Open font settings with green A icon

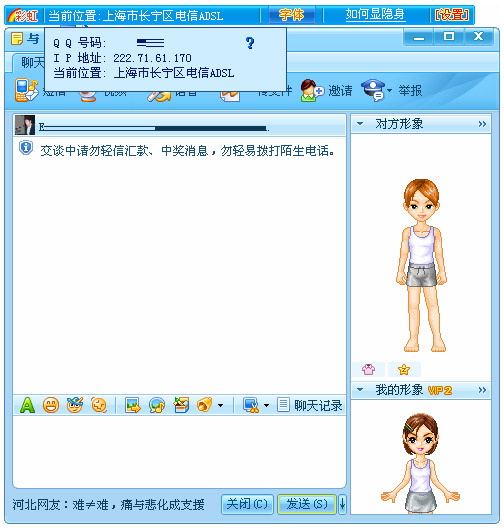[x=27, y=405]
